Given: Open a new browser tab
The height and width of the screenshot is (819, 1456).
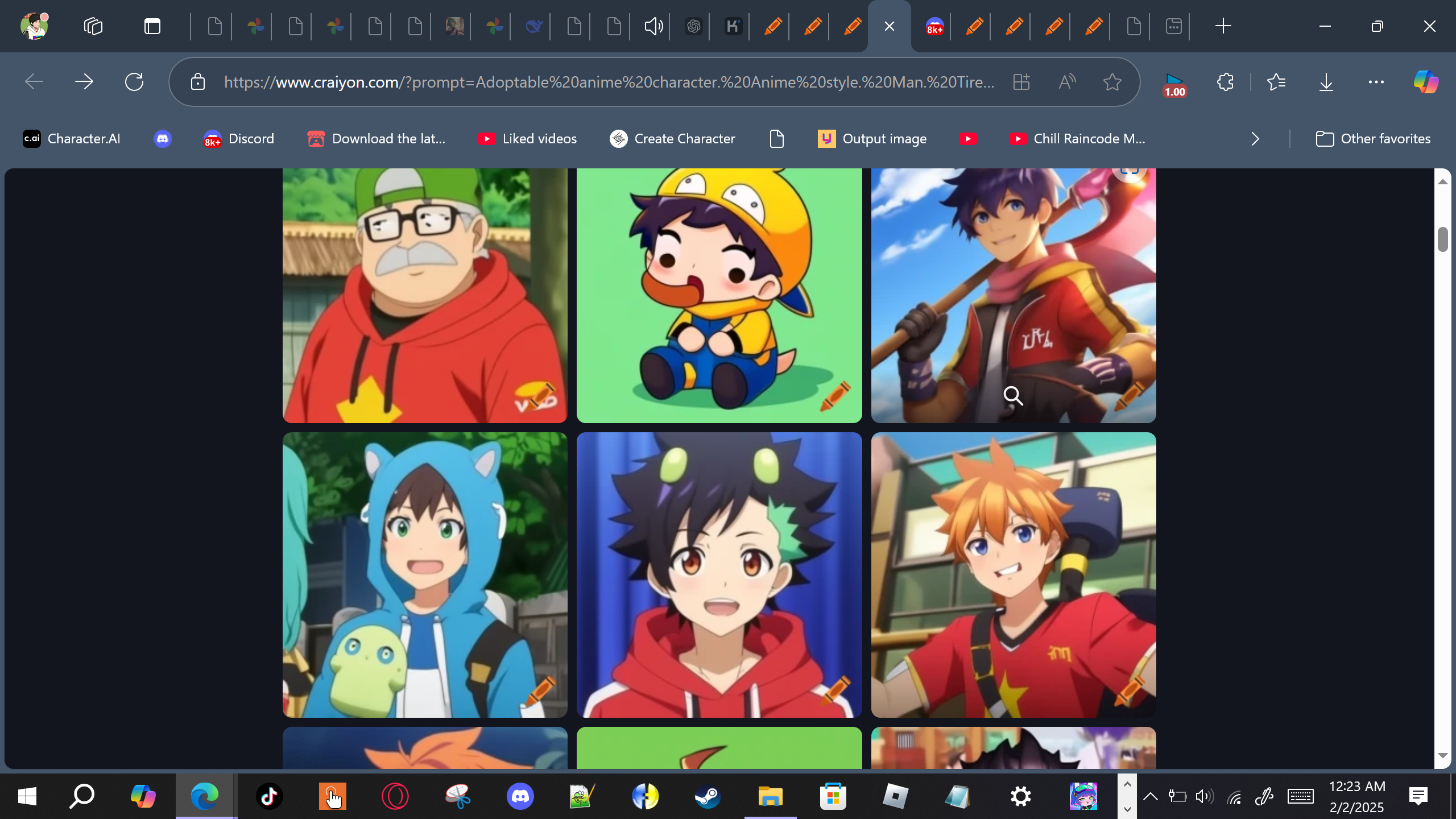Looking at the screenshot, I should click(1223, 26).
